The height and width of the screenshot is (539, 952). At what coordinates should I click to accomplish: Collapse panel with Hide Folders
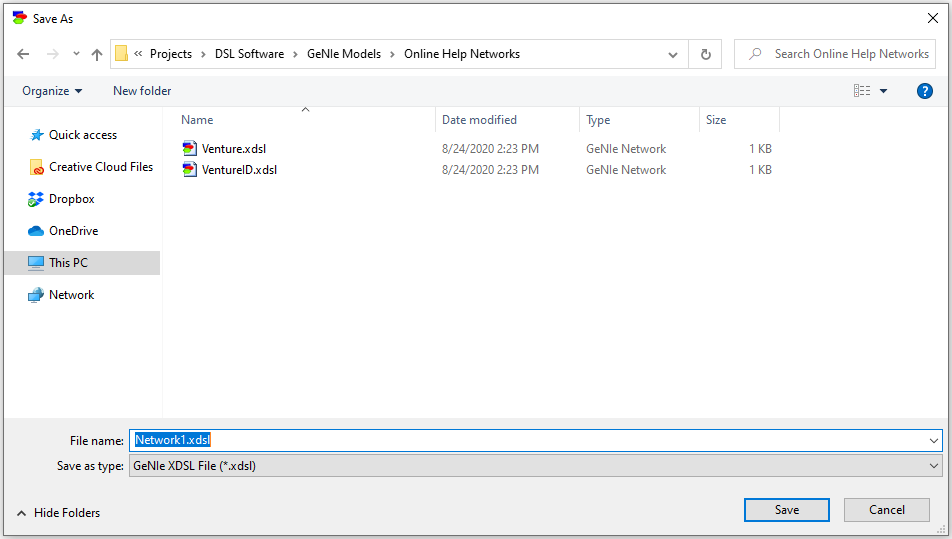(x=59, y=513)
